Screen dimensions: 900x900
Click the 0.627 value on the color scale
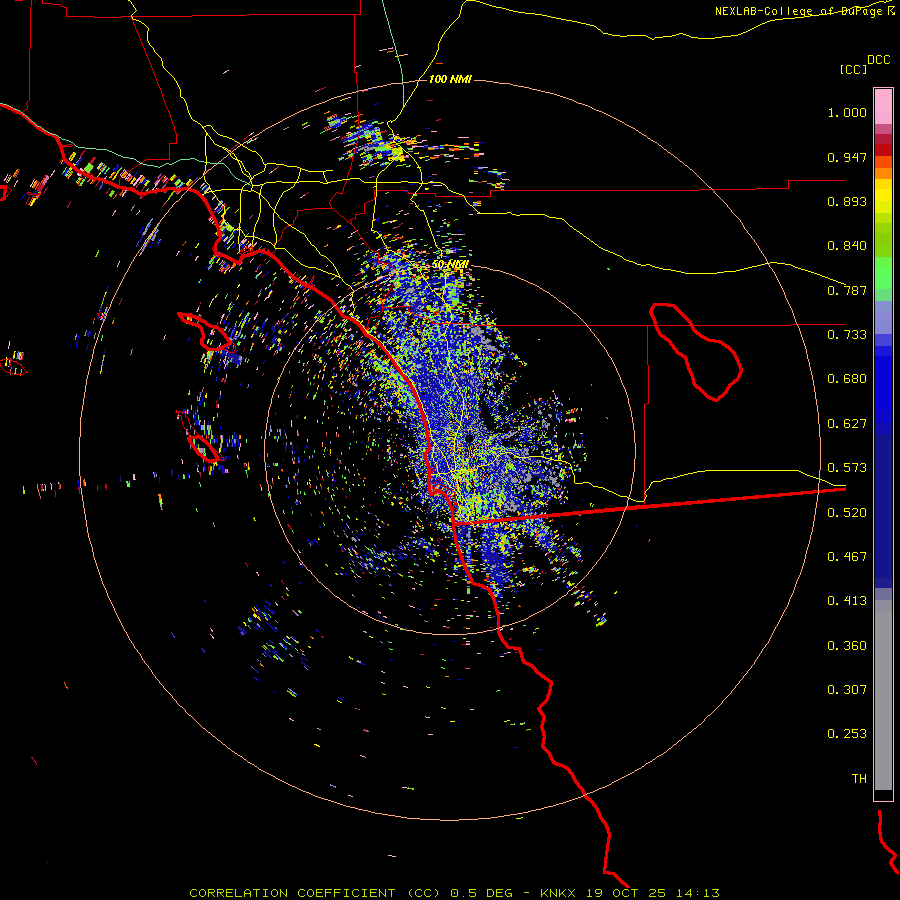(x=847, y=424)
